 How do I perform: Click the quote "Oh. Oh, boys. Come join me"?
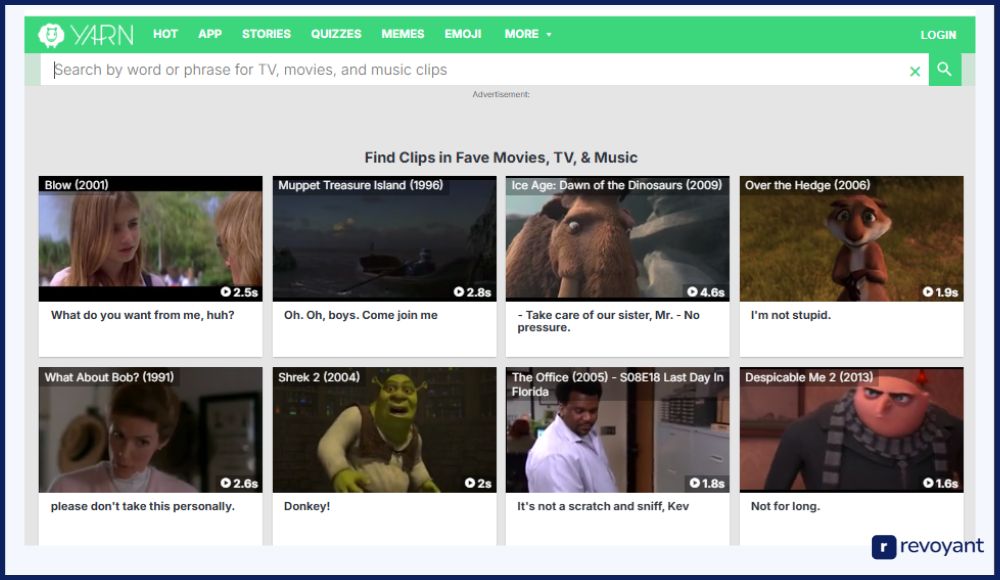361,315
